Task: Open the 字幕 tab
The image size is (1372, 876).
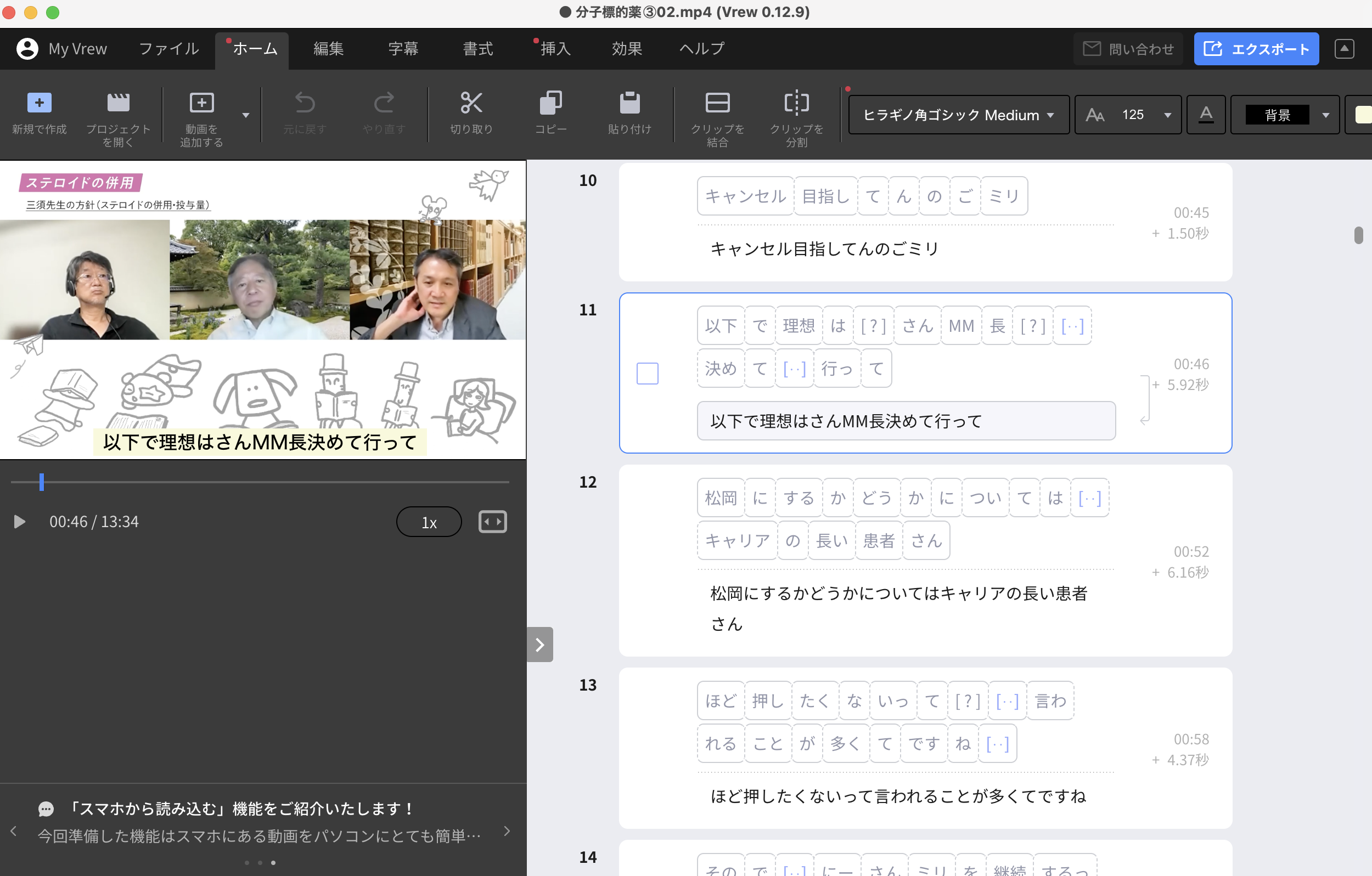Action: 403,49
